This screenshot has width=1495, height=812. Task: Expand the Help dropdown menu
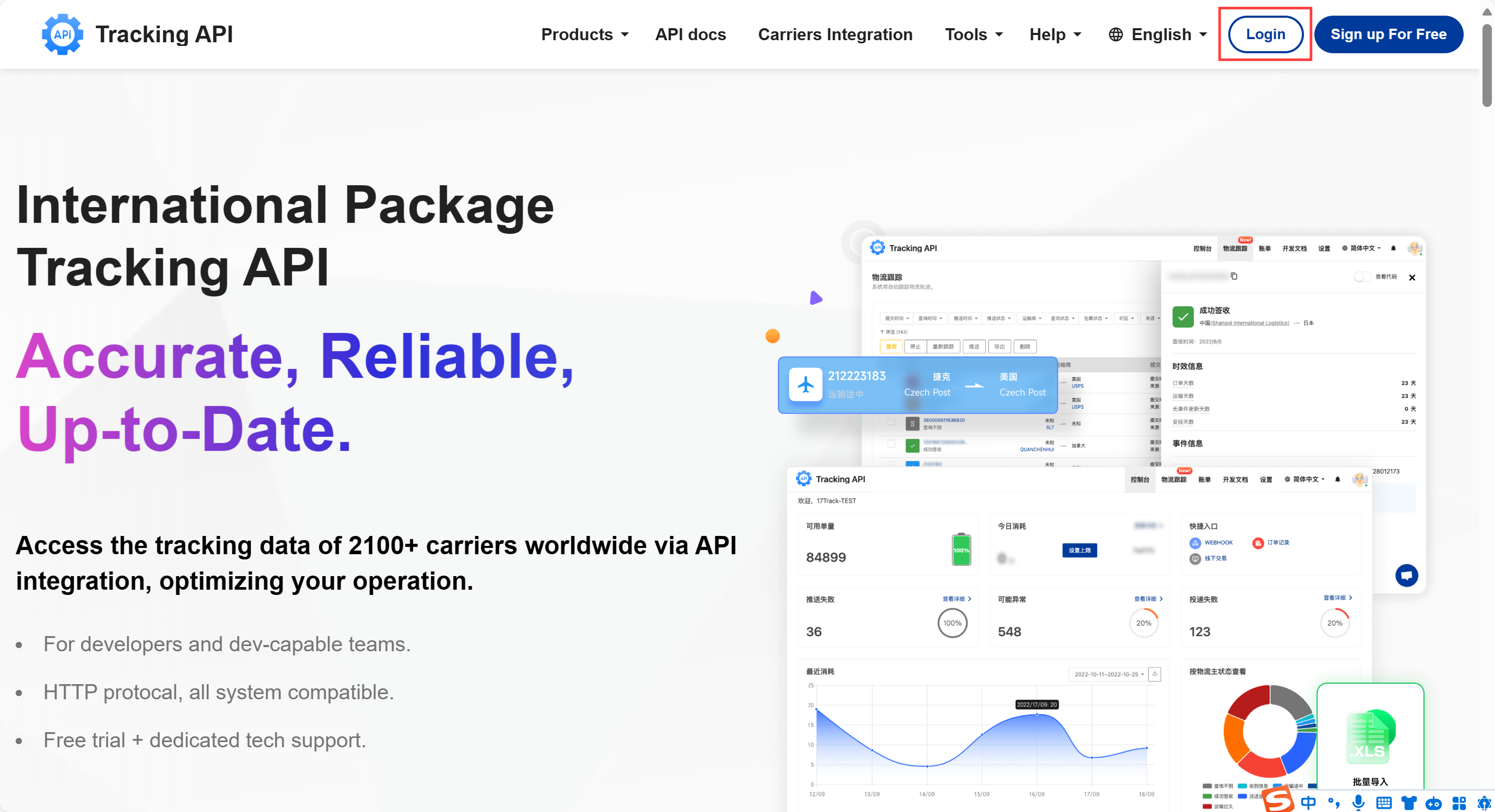[x=1054, y=34]
